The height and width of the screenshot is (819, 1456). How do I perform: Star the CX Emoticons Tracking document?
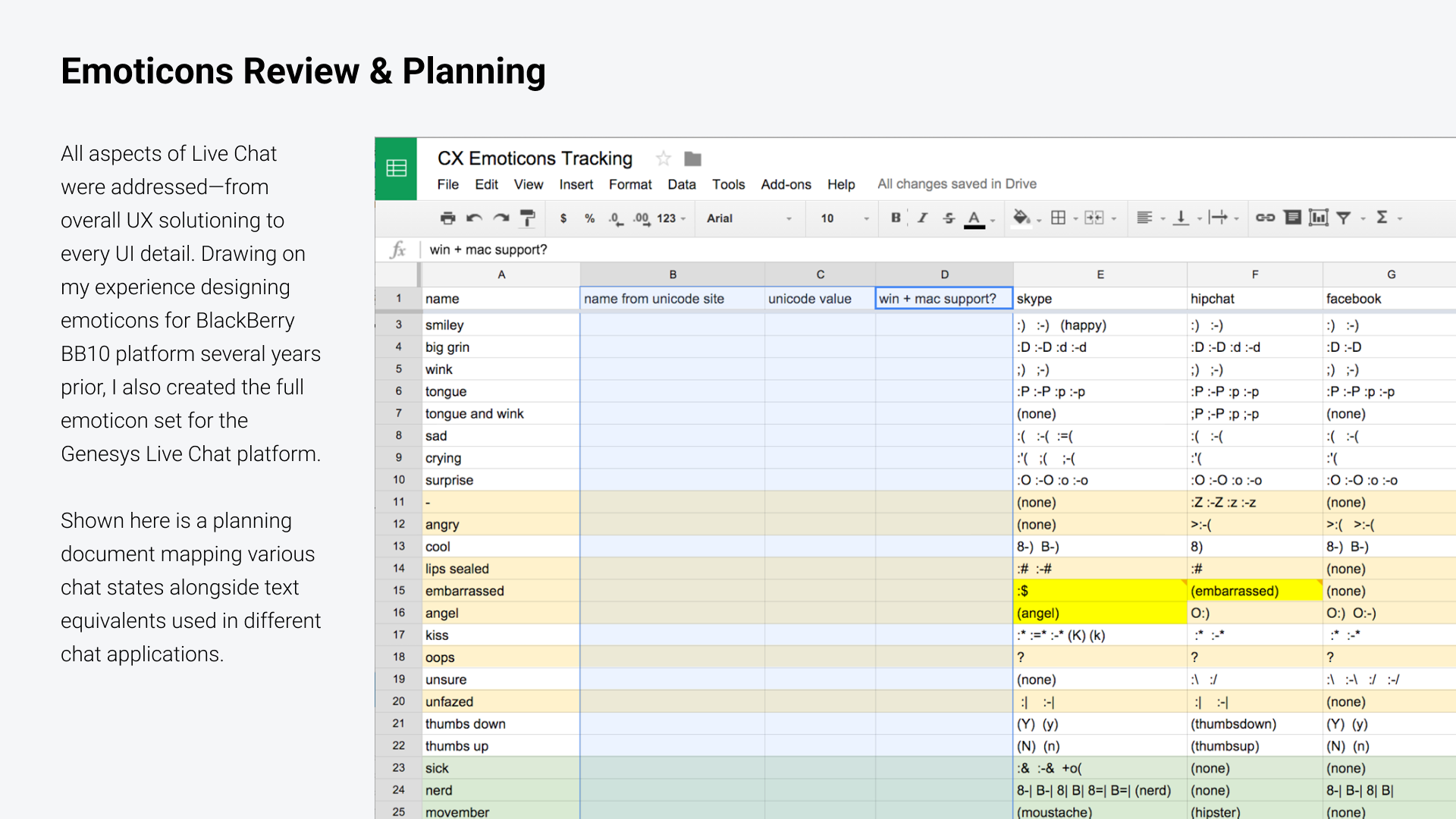pos(664,158)
